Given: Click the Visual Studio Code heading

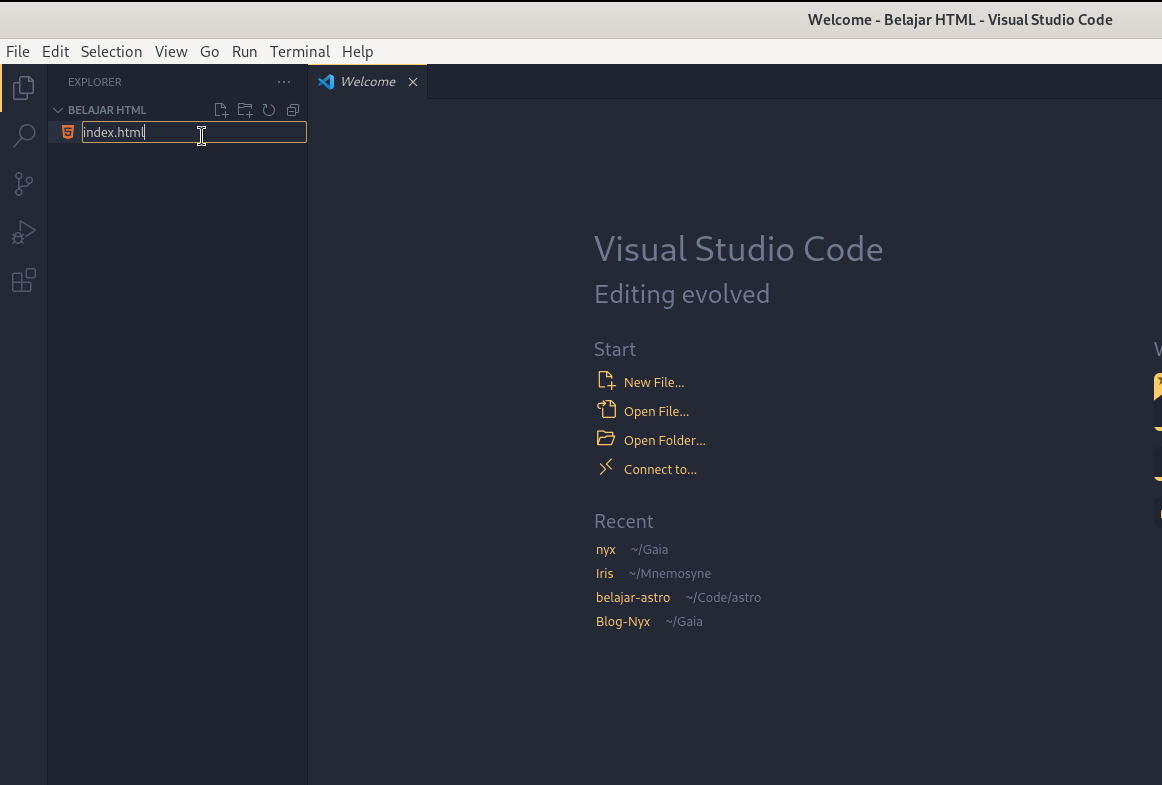Looking at the screenshot, I should point(738,249).
